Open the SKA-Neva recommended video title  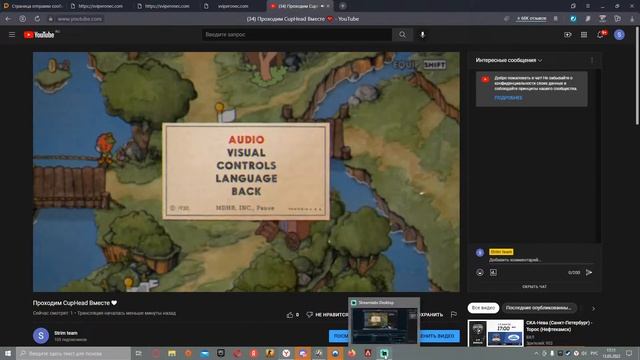(559, 326)
